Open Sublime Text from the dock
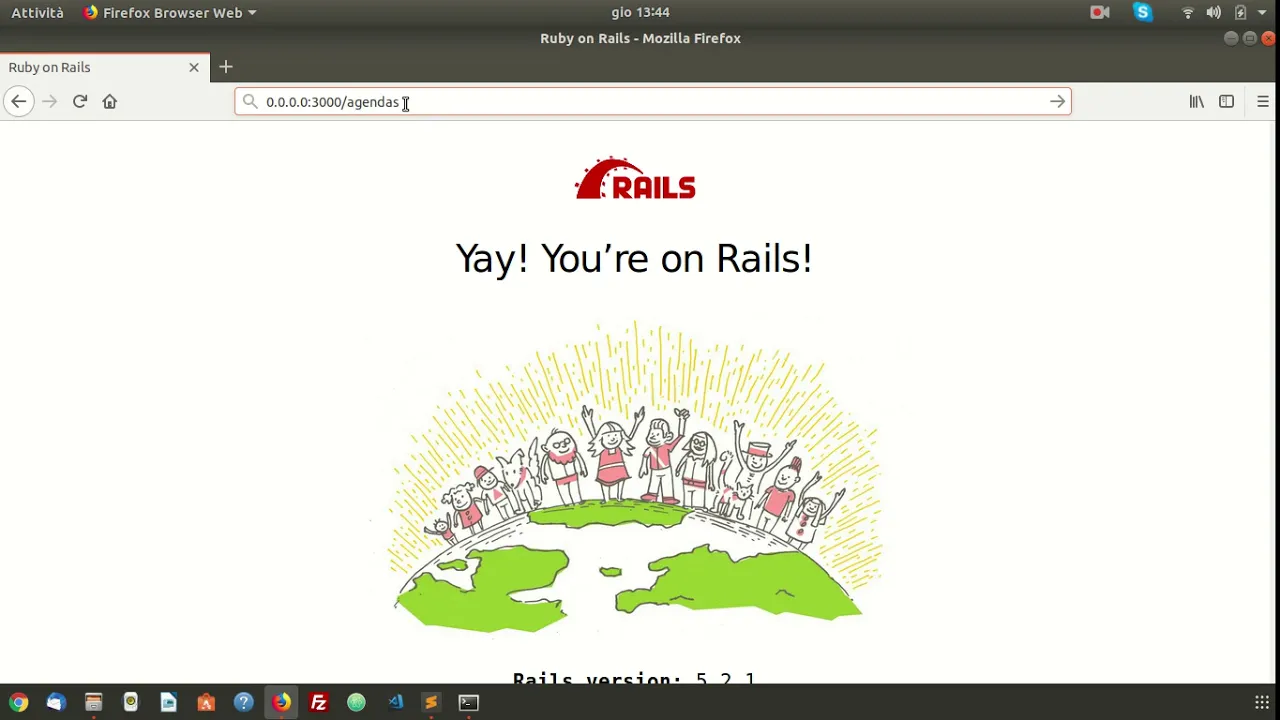The width and height of the screenshot is (1280, 720). tap(431, 702)
